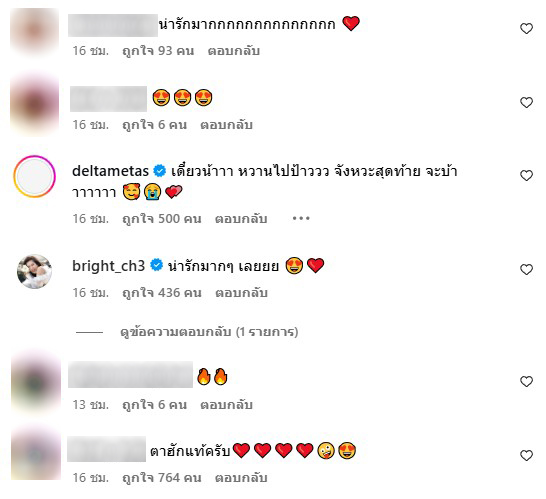Viewport: 546px width, 499px height.
Task: Like the deltametas comment
Action: (526, 176)
